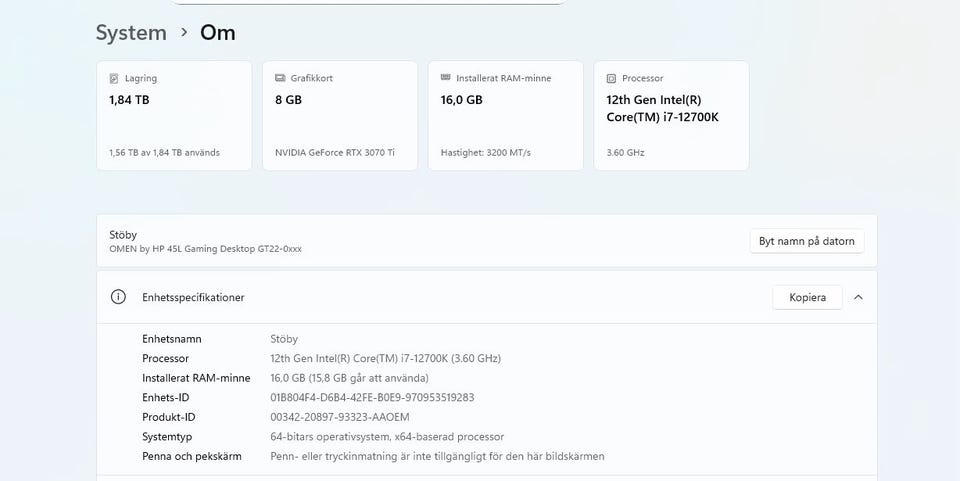Screen dimensions: 960x481
Task: Click the Grafikkort card icon
Action: tap(280, 78)
